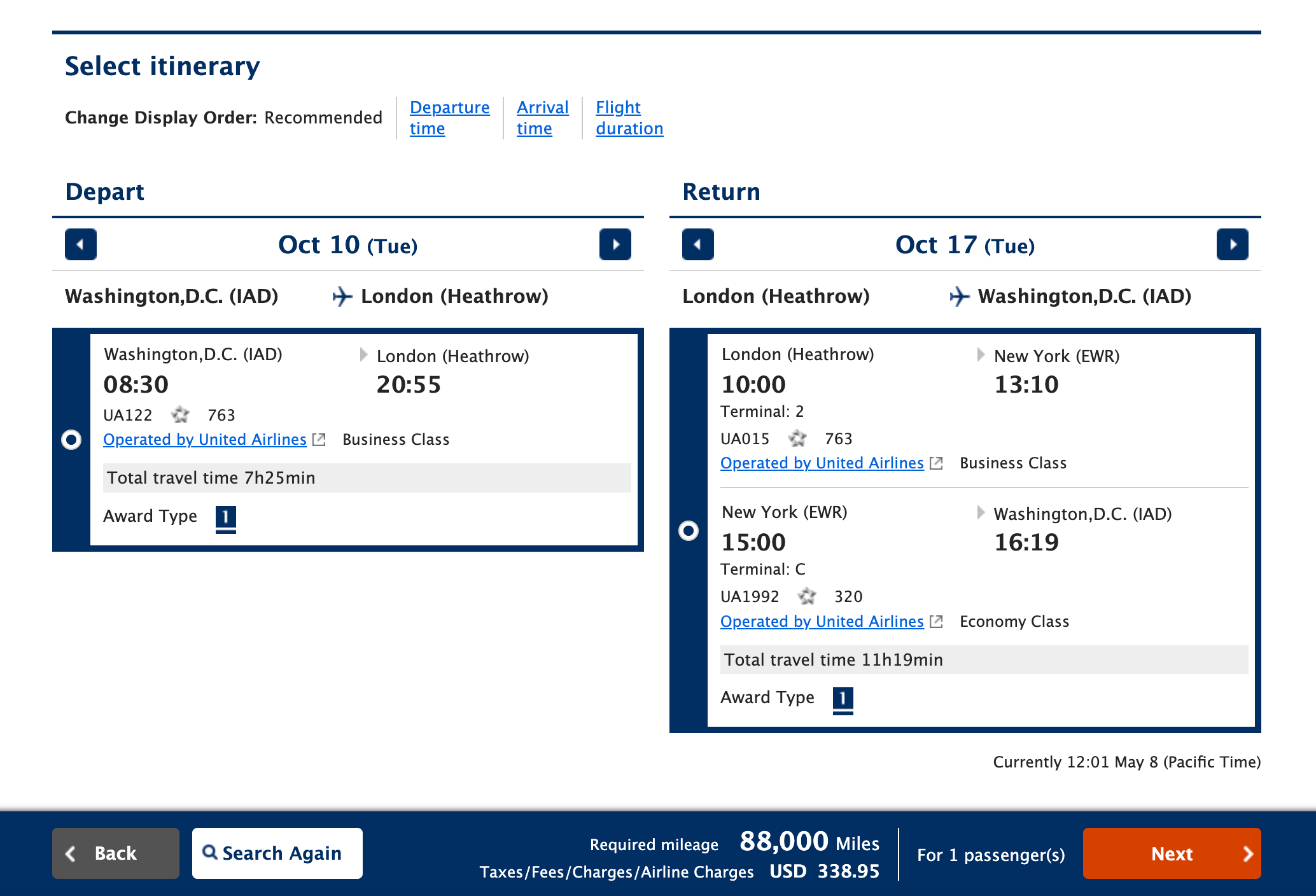Sort itineraries by Flight duration
Screen dimensions: 1316x896
tap(629, 118)
